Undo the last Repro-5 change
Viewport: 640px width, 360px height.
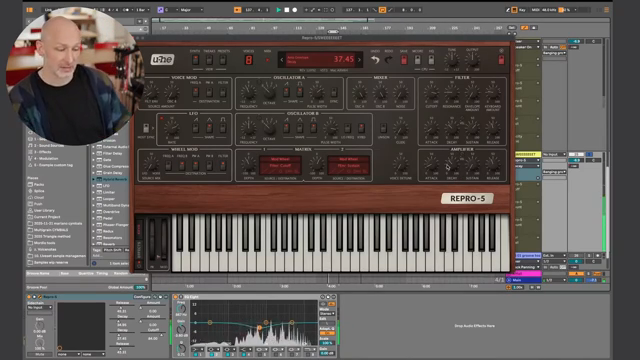click(x=375, y=60)
